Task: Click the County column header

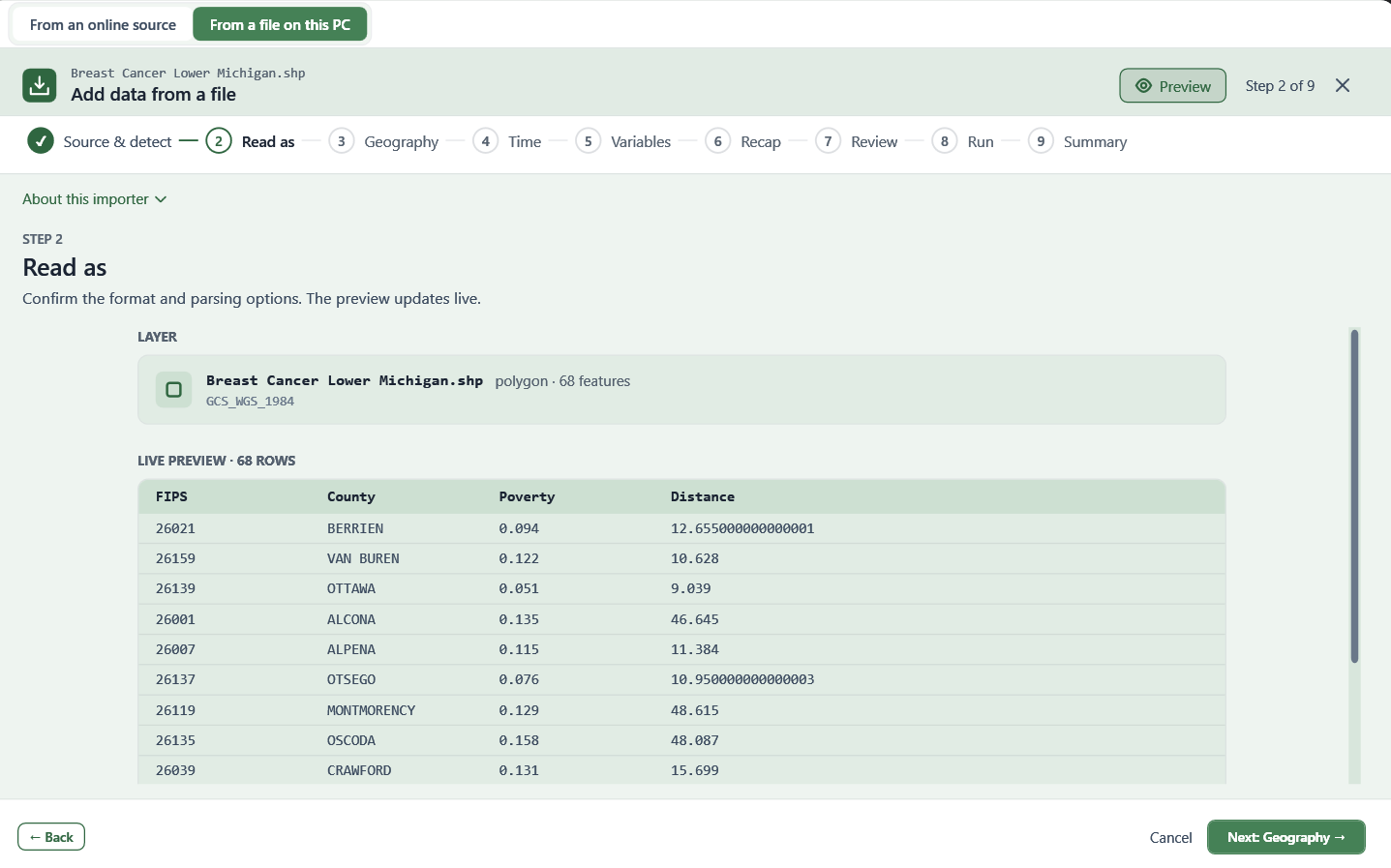Action: click(x=350, y=496)
